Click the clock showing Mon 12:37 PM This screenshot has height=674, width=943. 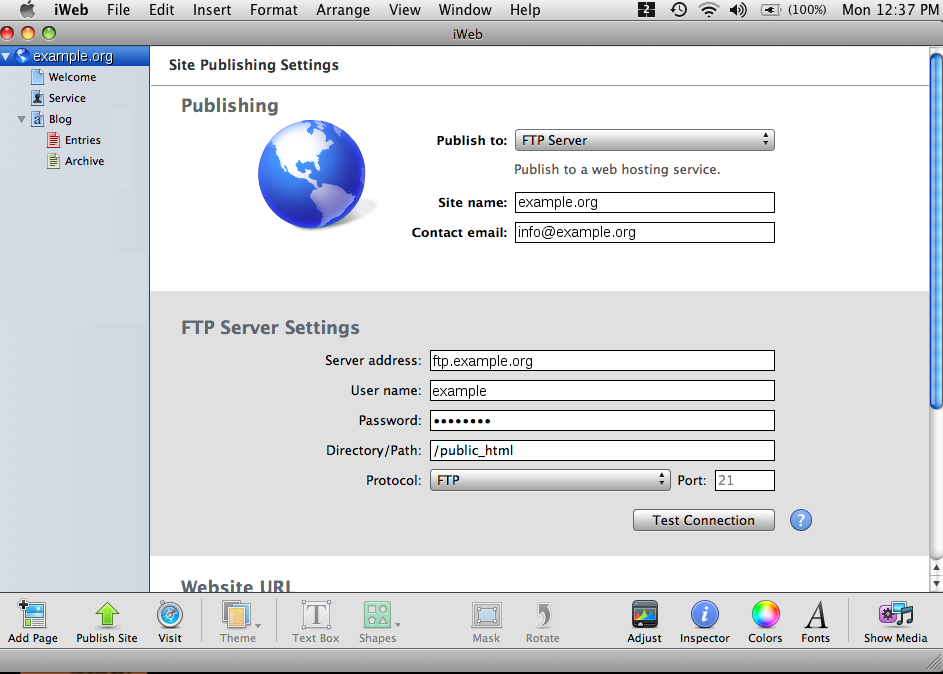(x=891, y=10)
